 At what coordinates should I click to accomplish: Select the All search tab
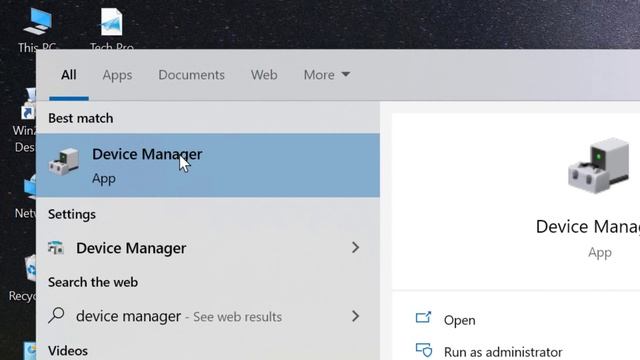(69, 75)
